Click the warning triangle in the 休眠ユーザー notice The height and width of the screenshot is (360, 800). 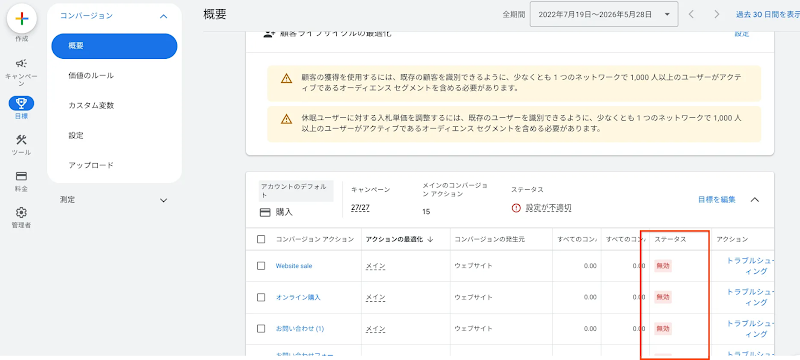pyautogui.click(x=286, y=119)
